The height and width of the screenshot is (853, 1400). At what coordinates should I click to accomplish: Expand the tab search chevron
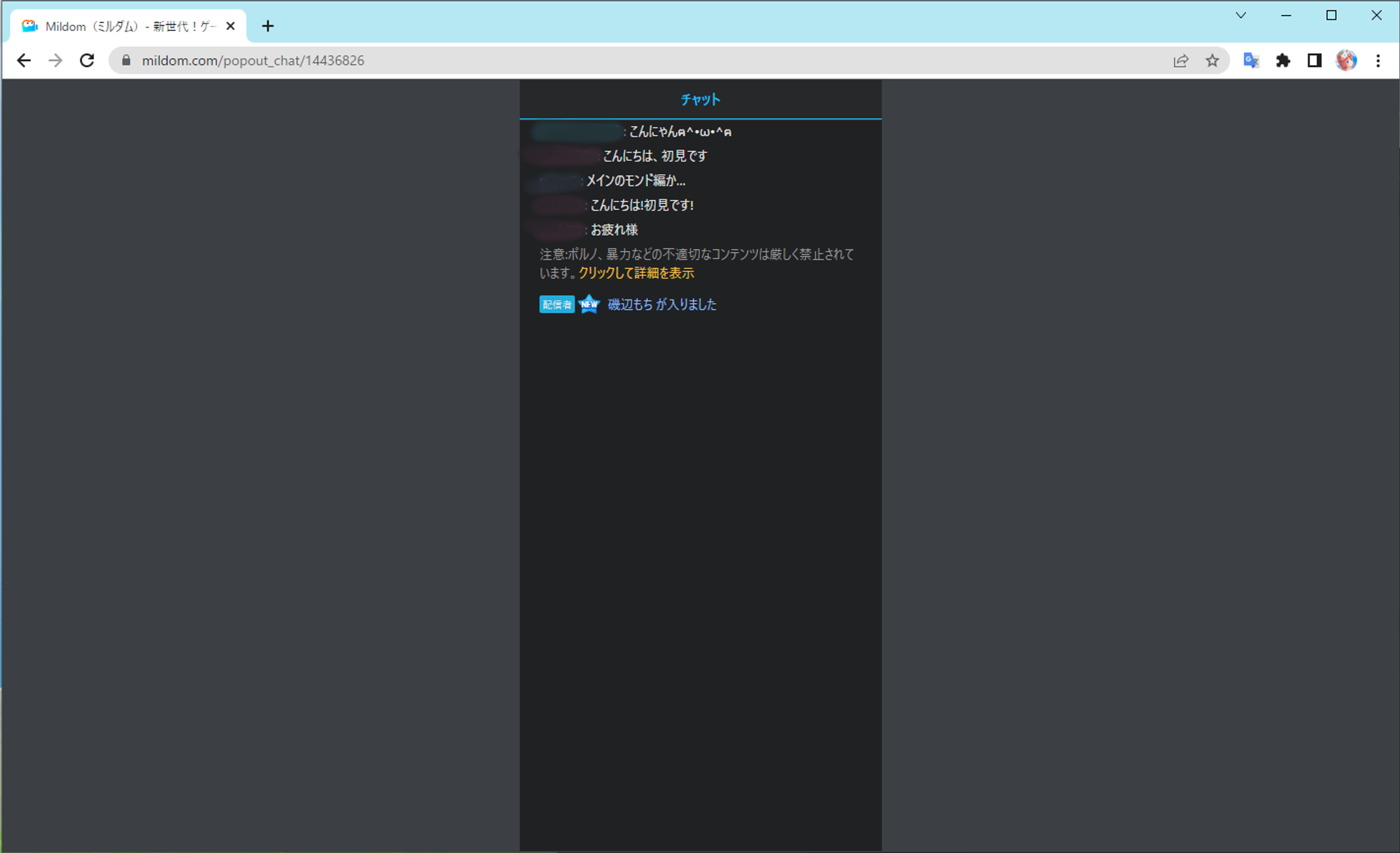[1241, 15]
